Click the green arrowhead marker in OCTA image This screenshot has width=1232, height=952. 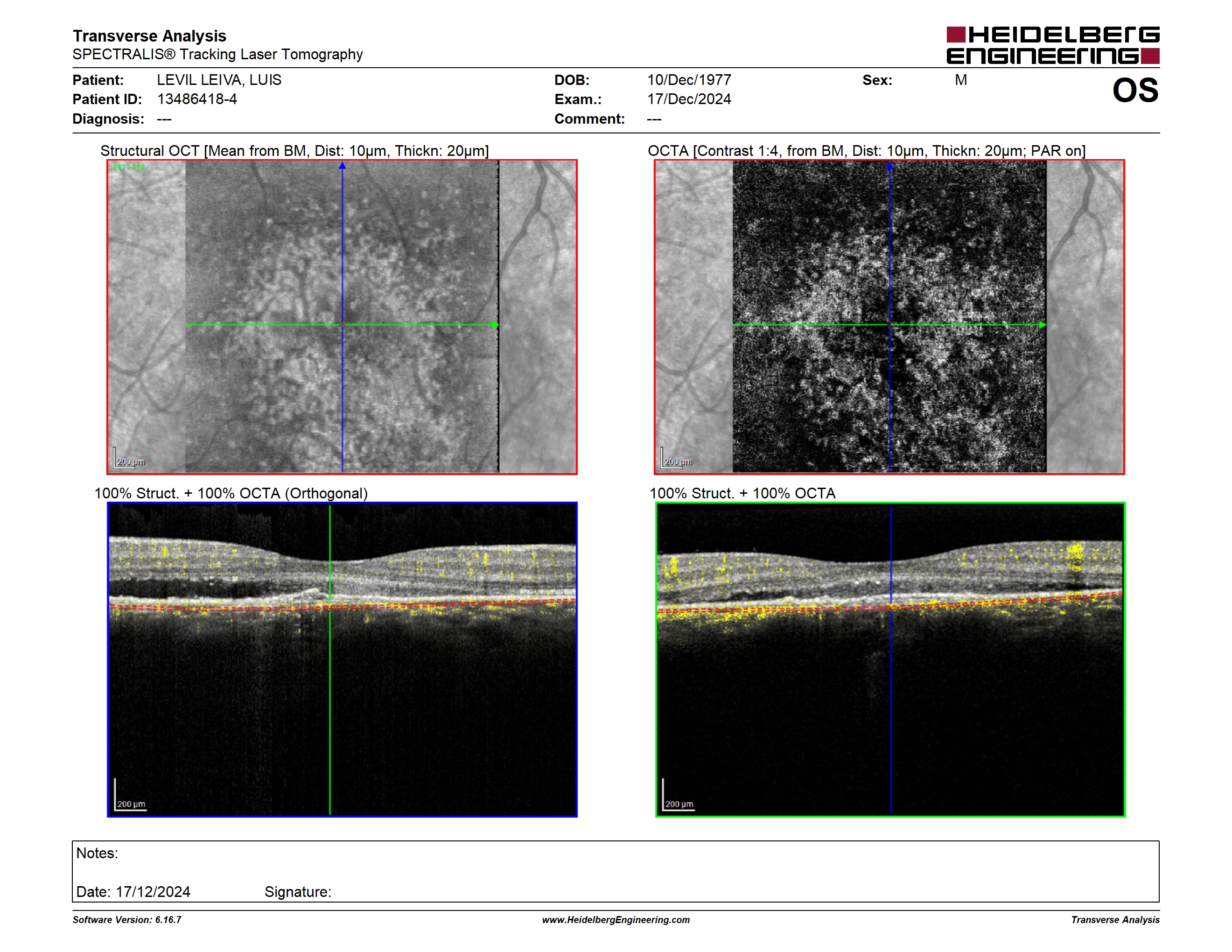1043,325
